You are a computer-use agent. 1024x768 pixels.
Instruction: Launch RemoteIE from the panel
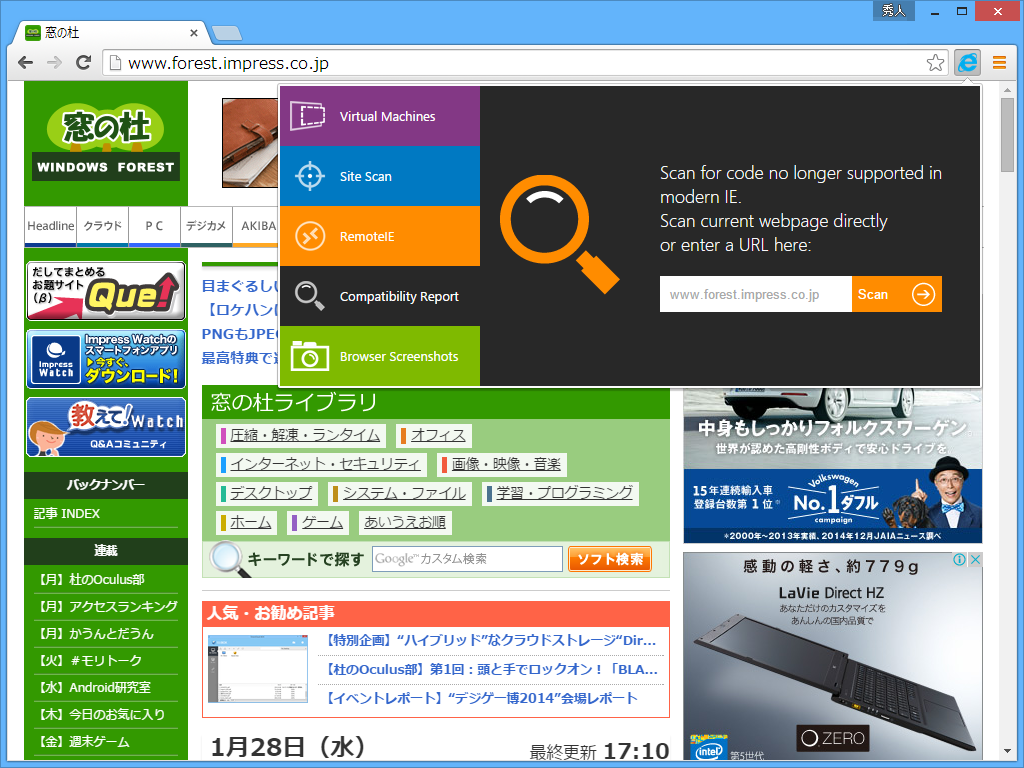tap(380, 236)
